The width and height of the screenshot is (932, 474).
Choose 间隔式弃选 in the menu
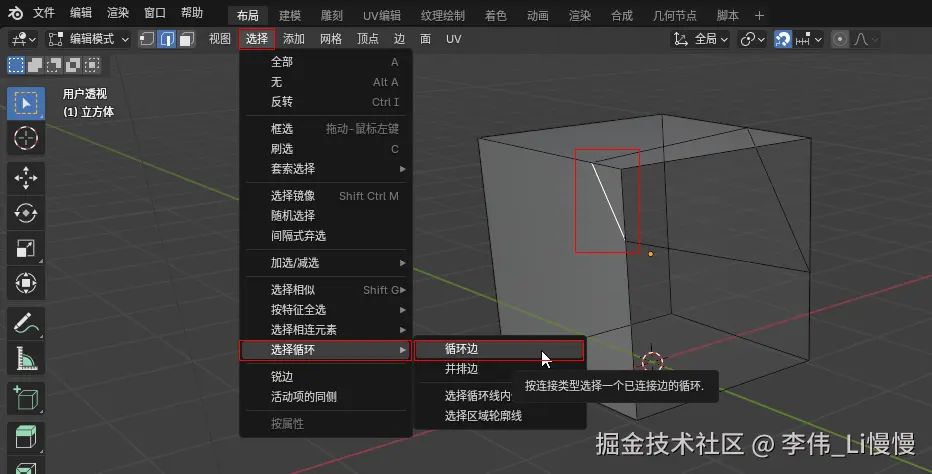pos(326,236)
